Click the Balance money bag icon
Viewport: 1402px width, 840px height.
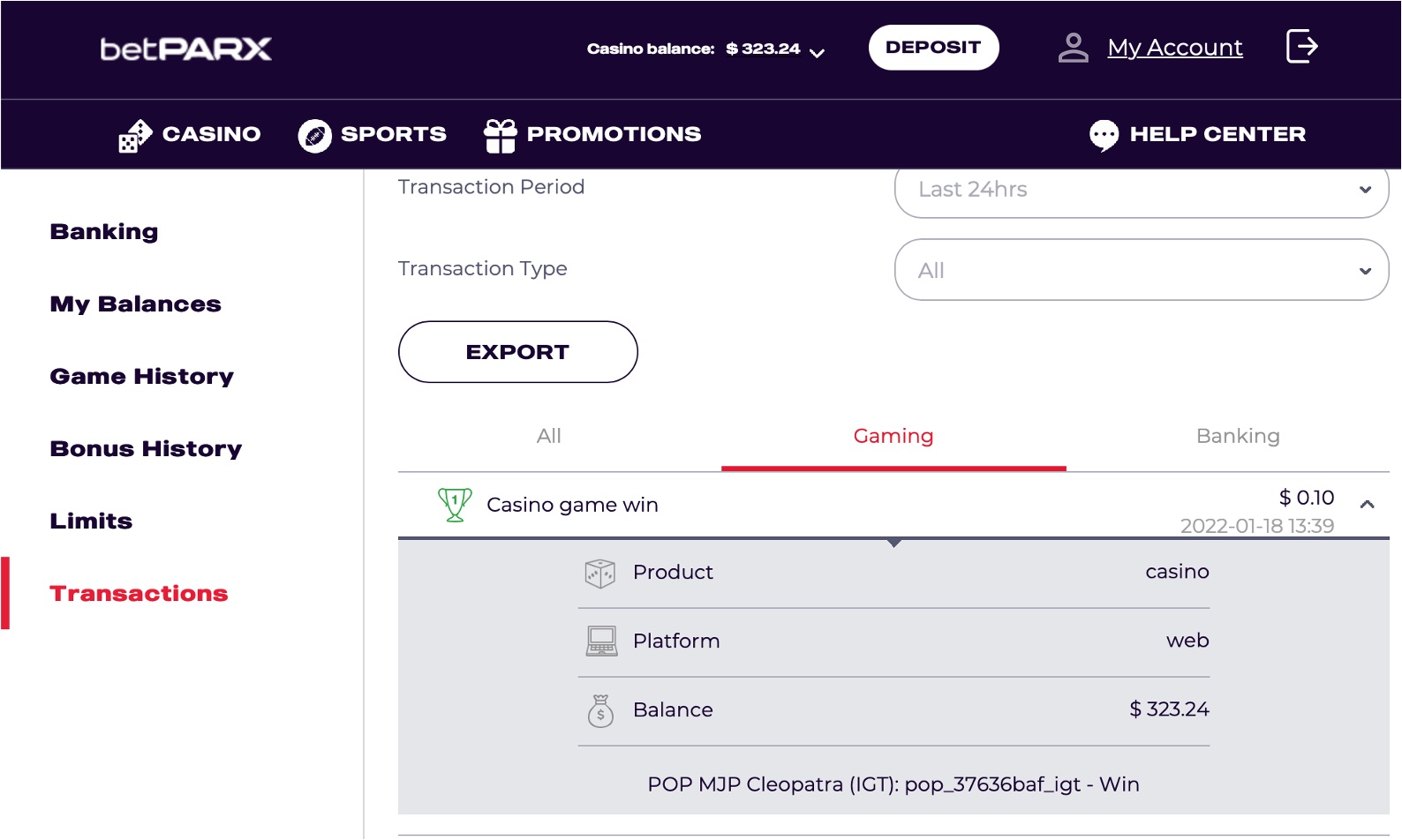[600, 710]
